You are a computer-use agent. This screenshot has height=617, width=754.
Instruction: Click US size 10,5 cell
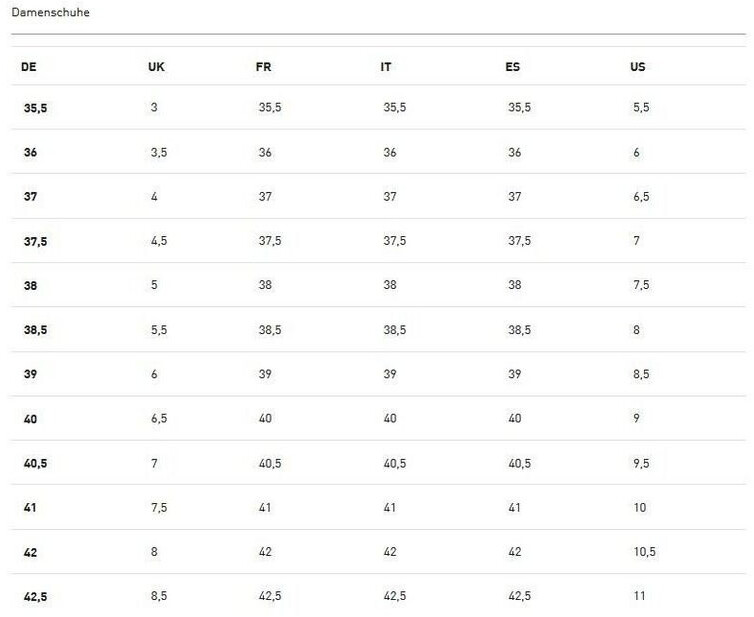click(644, 552)
